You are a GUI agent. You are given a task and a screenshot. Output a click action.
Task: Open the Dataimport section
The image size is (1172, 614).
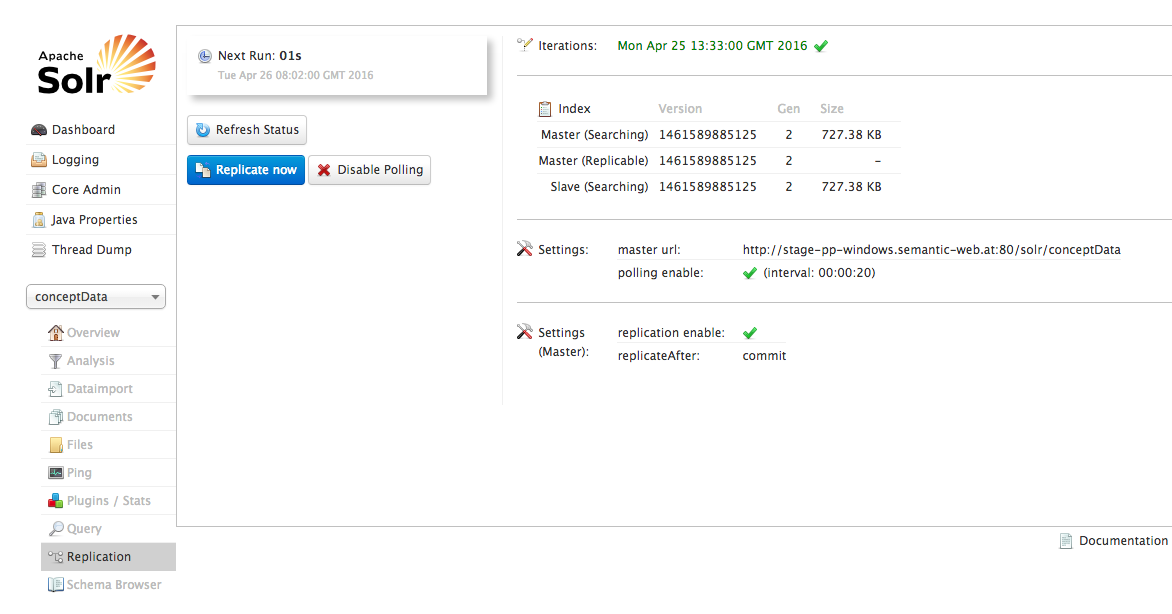[99, 389]
